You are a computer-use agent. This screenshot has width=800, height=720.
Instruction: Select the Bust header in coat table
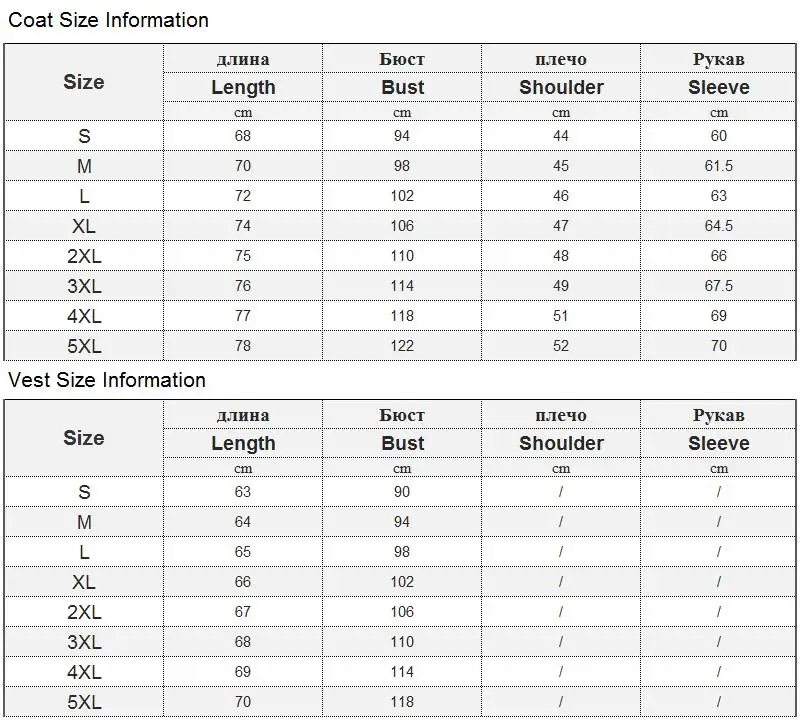click(403, 87)
